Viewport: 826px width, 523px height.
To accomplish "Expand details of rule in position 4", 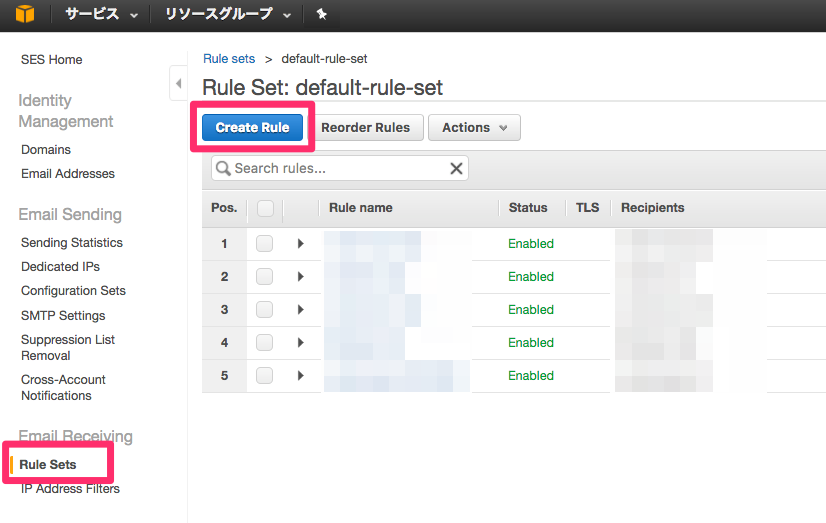I will pos(300,343).
